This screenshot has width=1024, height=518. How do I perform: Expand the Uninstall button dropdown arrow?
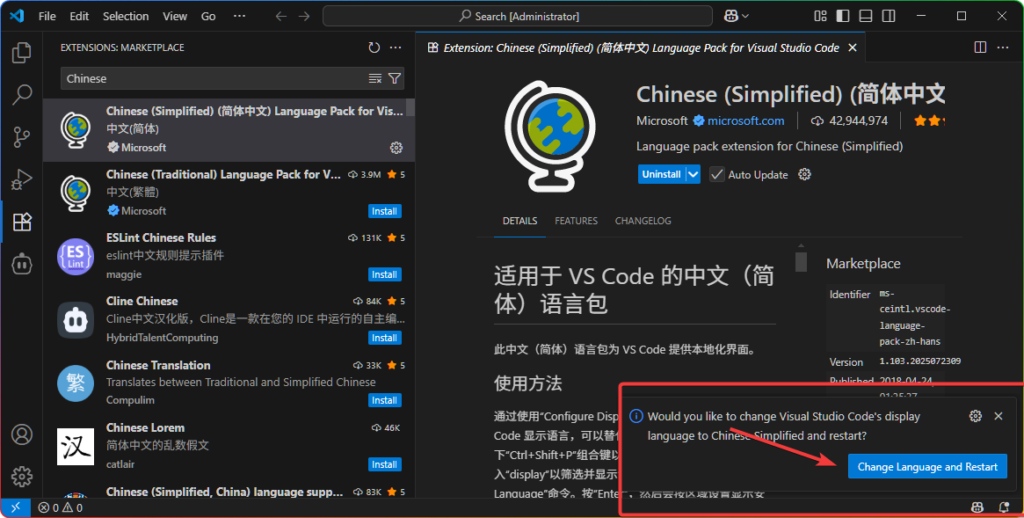coord(693,174)
